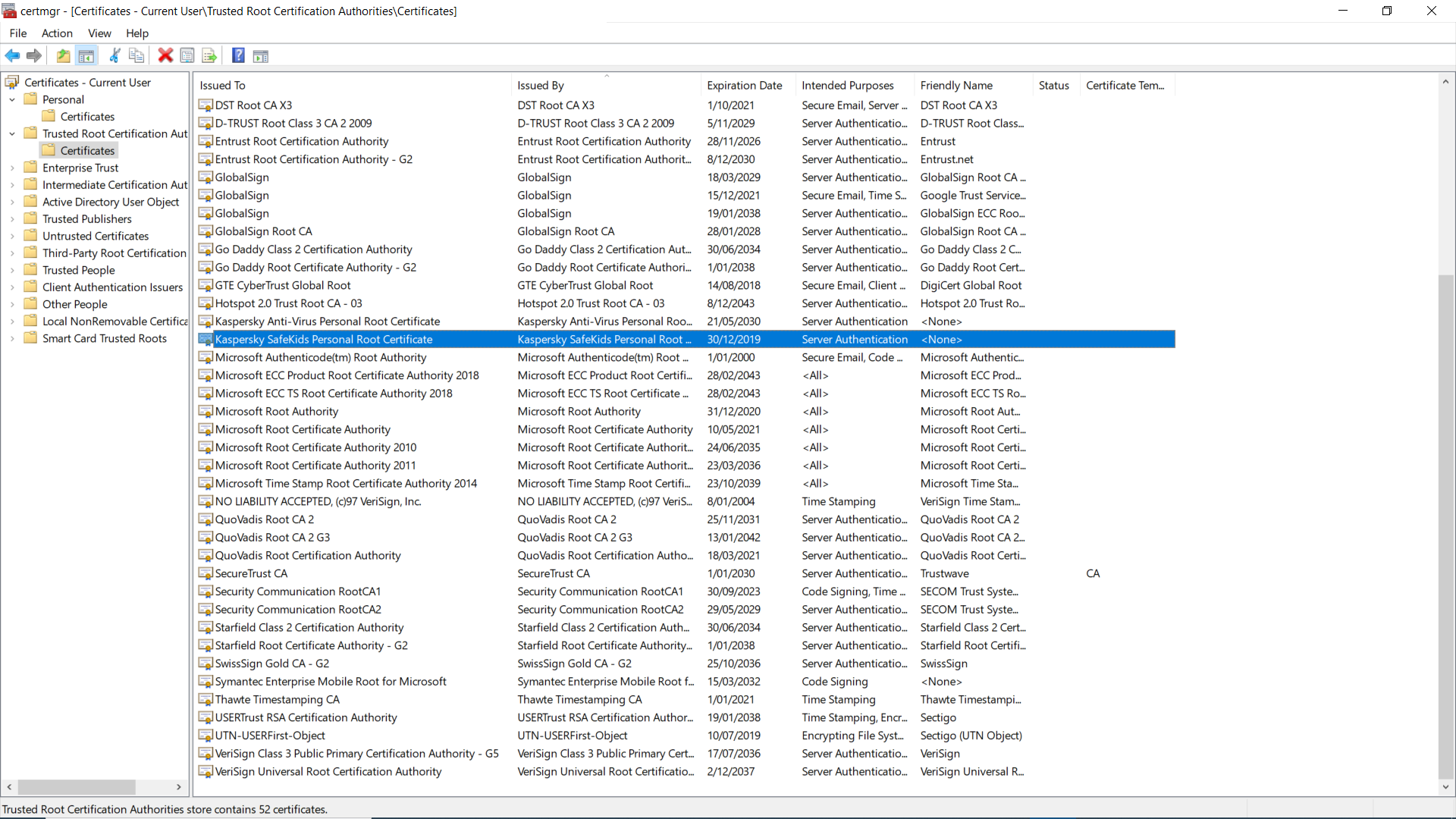Image resolution: width=1456 pixels, height=819 pixels.
Task: Click the Certificates - Current User root icon
Action: point(12,82)
